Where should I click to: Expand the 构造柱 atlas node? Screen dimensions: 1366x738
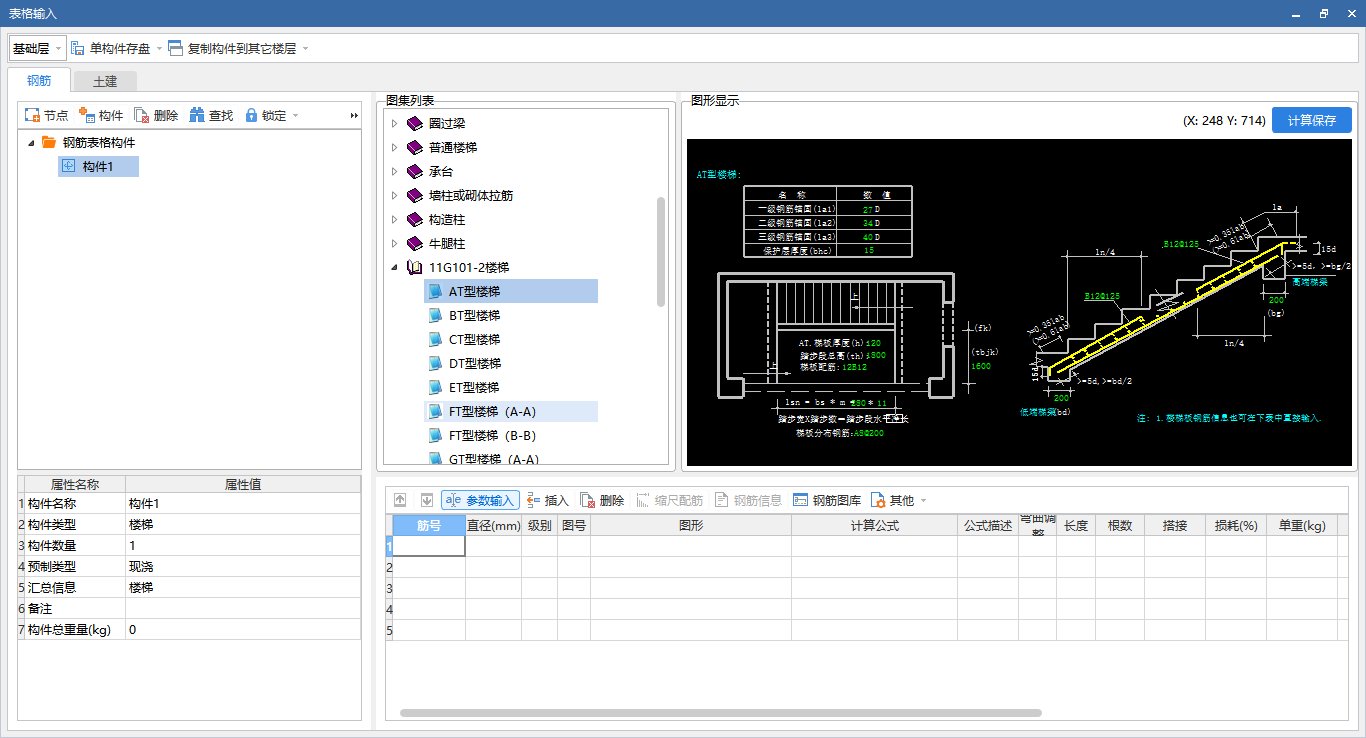(x=394, y=219)
